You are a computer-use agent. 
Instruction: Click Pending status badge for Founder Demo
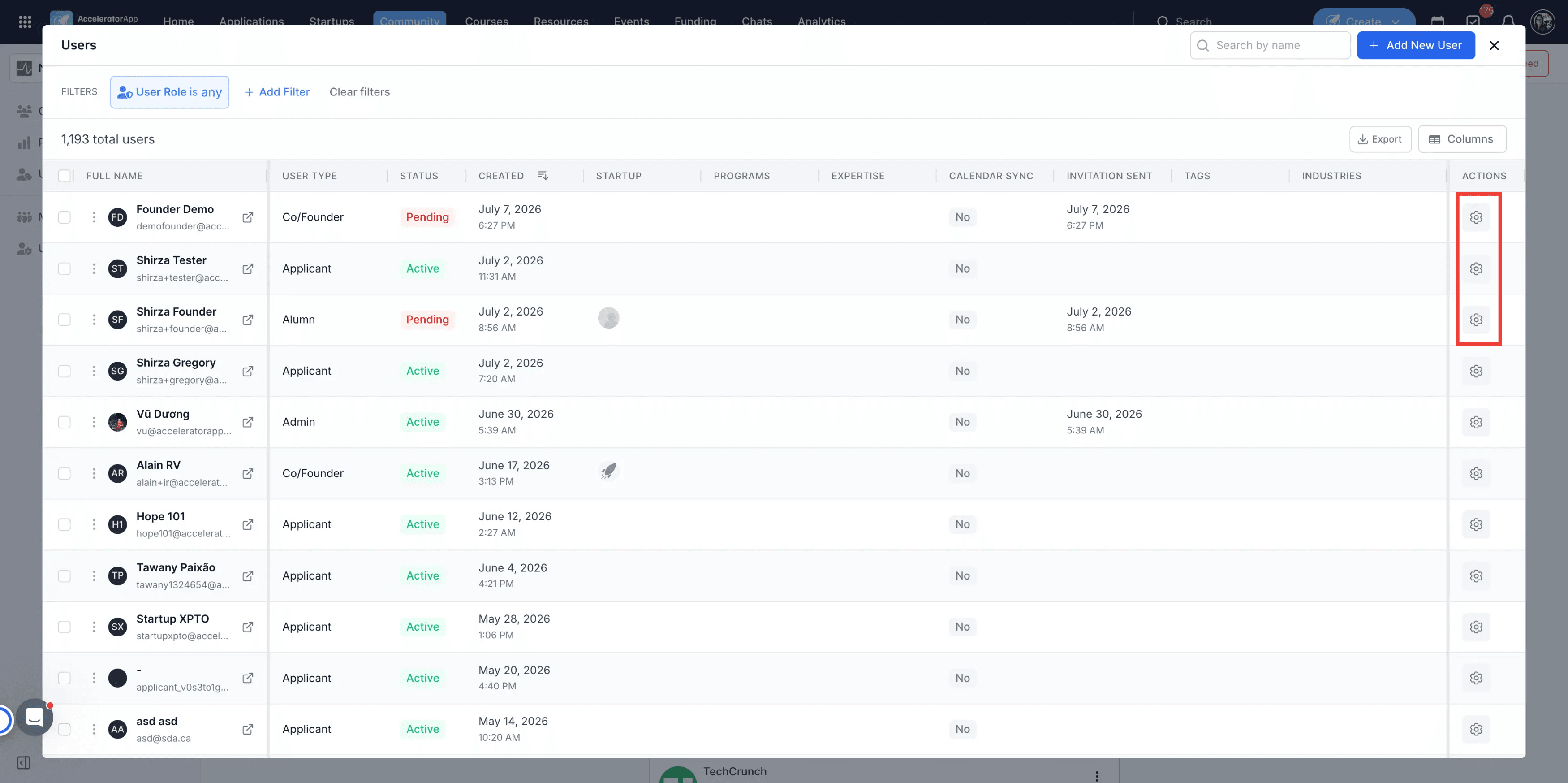[426, 217]
